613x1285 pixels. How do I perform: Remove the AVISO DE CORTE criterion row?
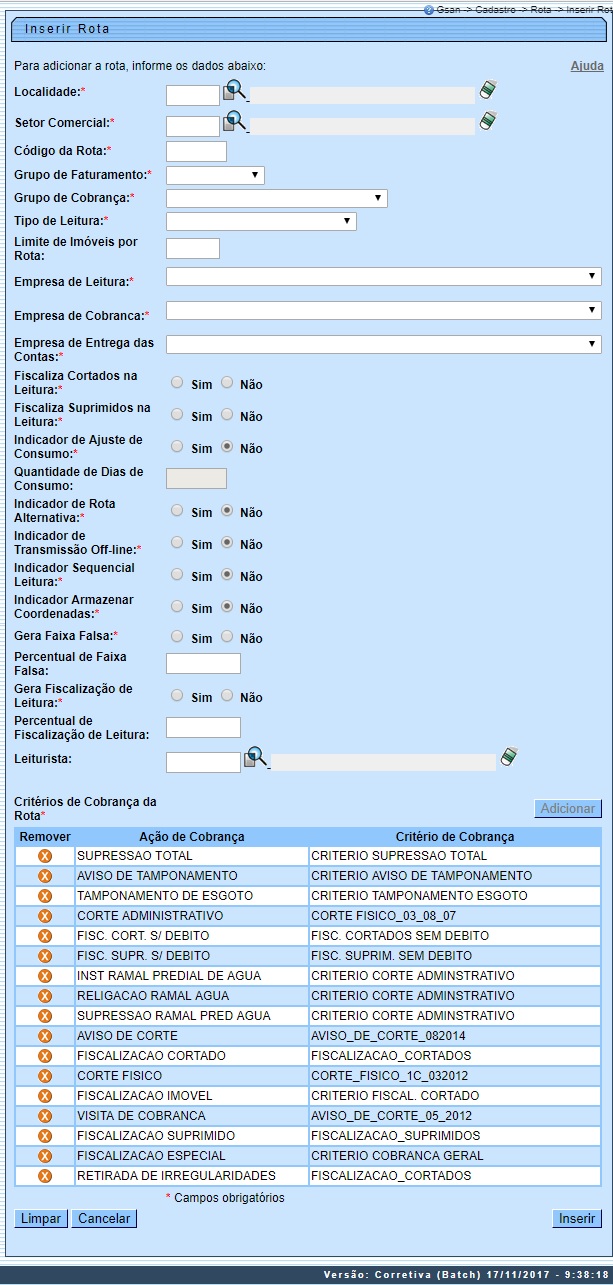pyautogui.click(x=44, y=1036)
